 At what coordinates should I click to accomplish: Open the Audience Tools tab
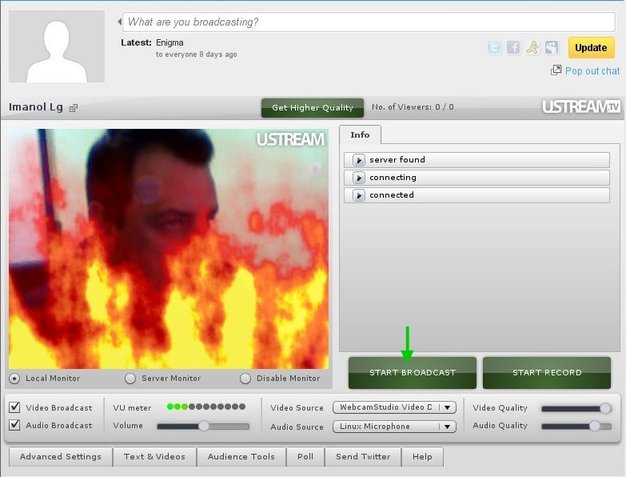point(241,457)
